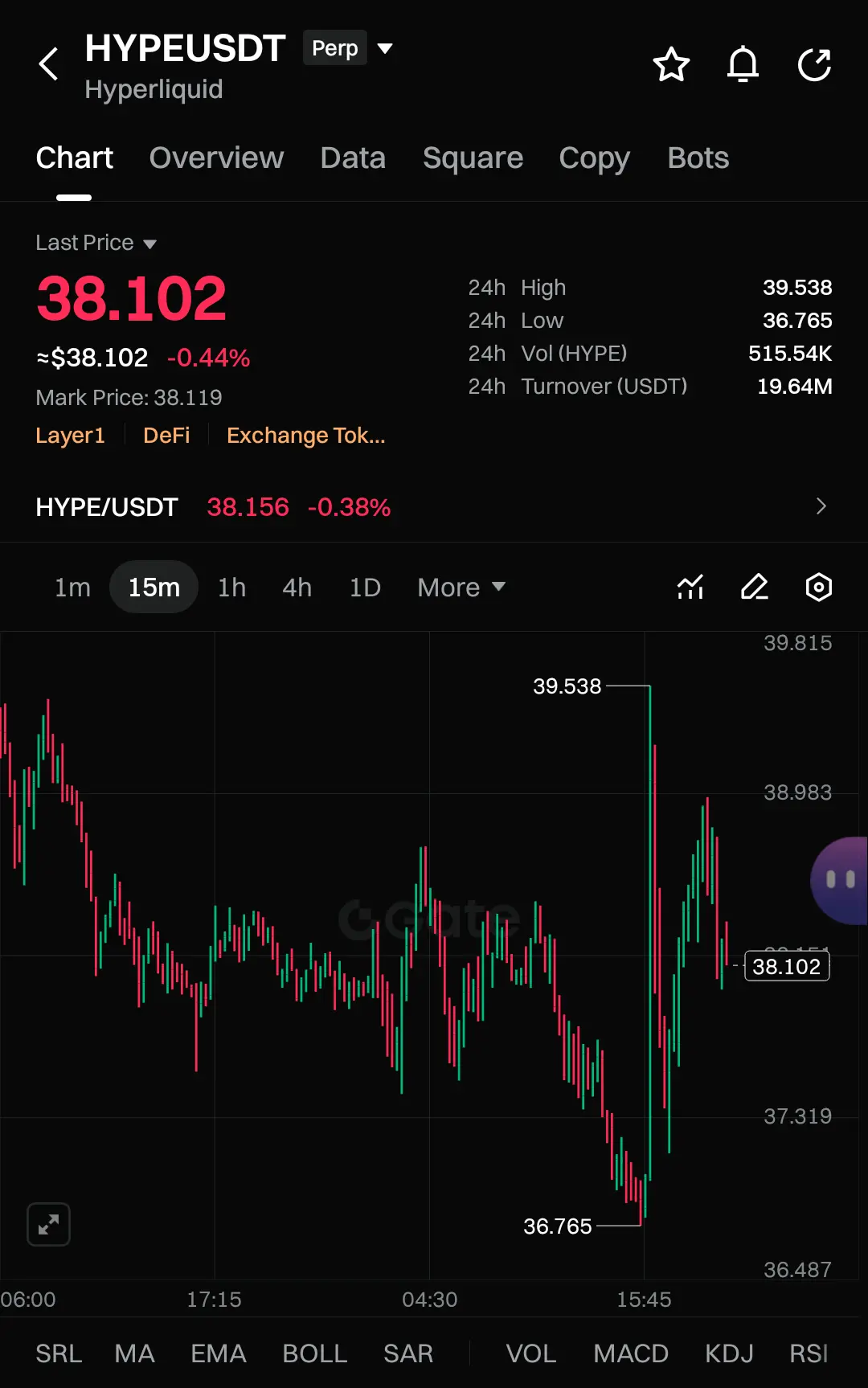Tap the Layer1 category tag

tap(70, 436)
